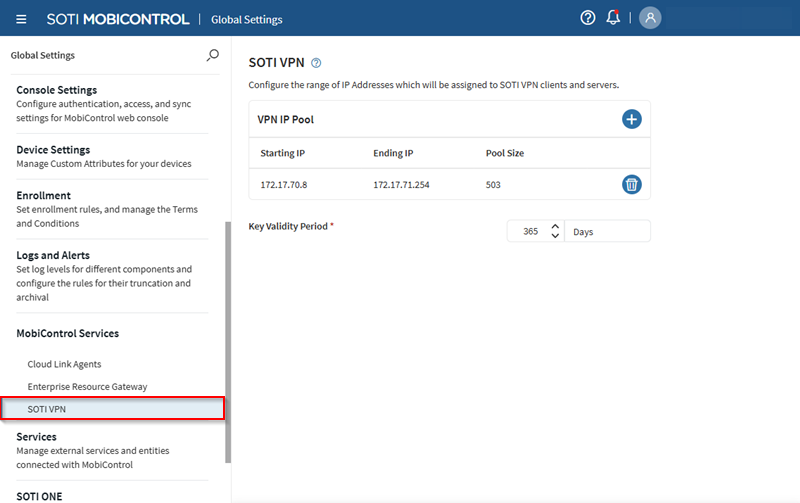Image resolution: width=800 pixels, height=503 pixels.
Task: Select ending IP 172.17.71.254 cell
Action: pyautogui.click(x=401, y=185)
